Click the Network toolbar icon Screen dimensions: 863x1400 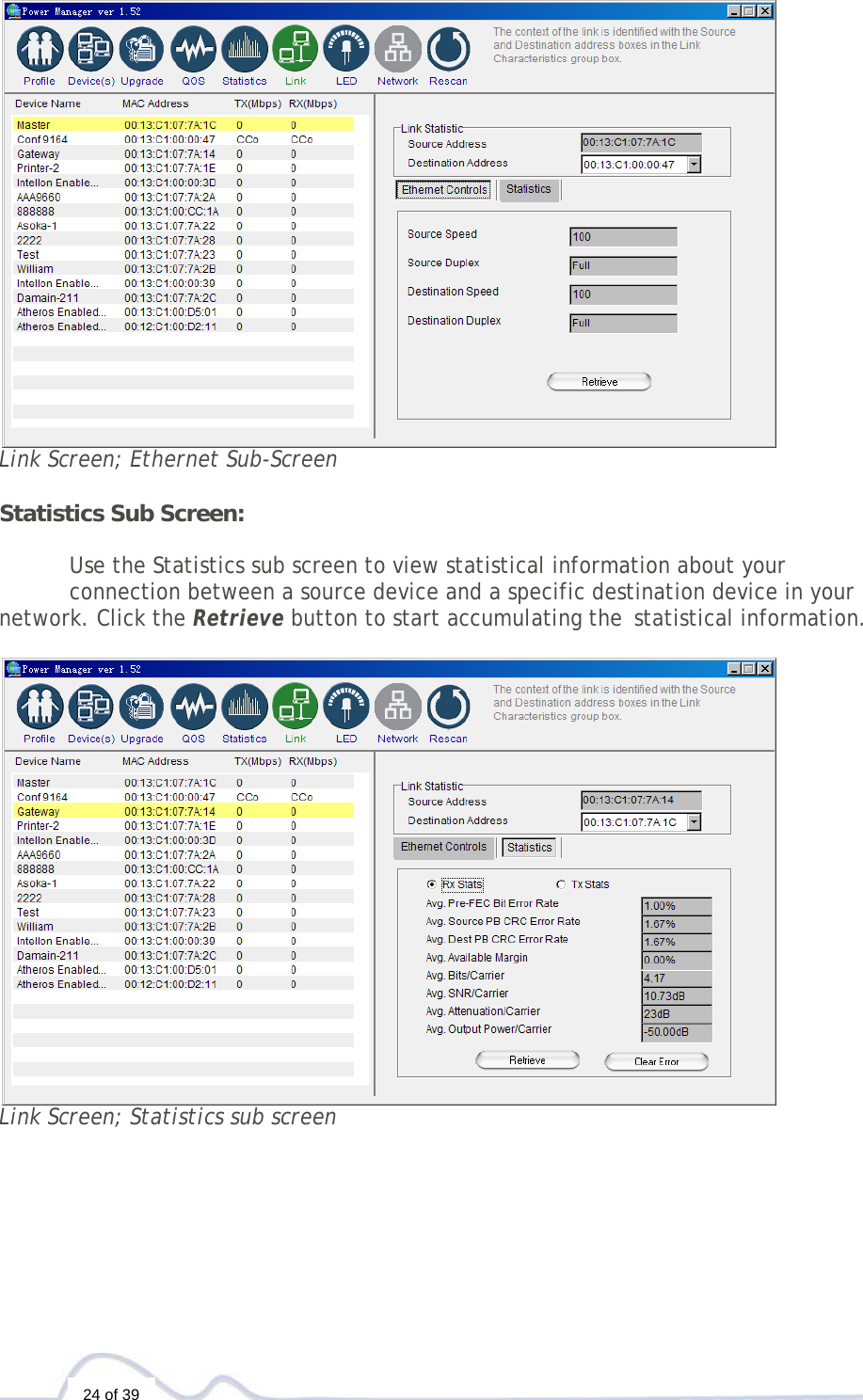coord(396,49)
